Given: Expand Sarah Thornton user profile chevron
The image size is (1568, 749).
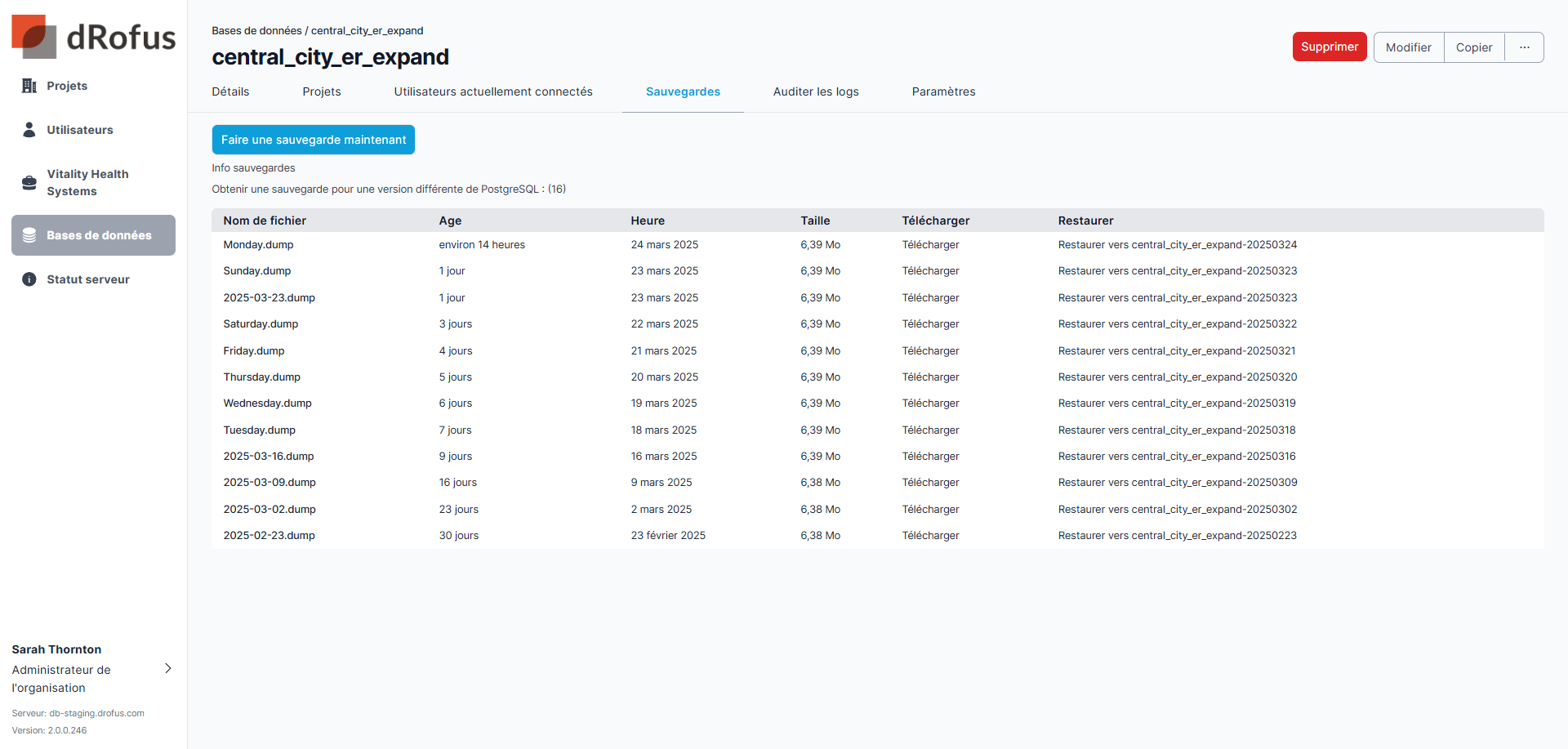Looking at the screenshot, I should point(168,668).
